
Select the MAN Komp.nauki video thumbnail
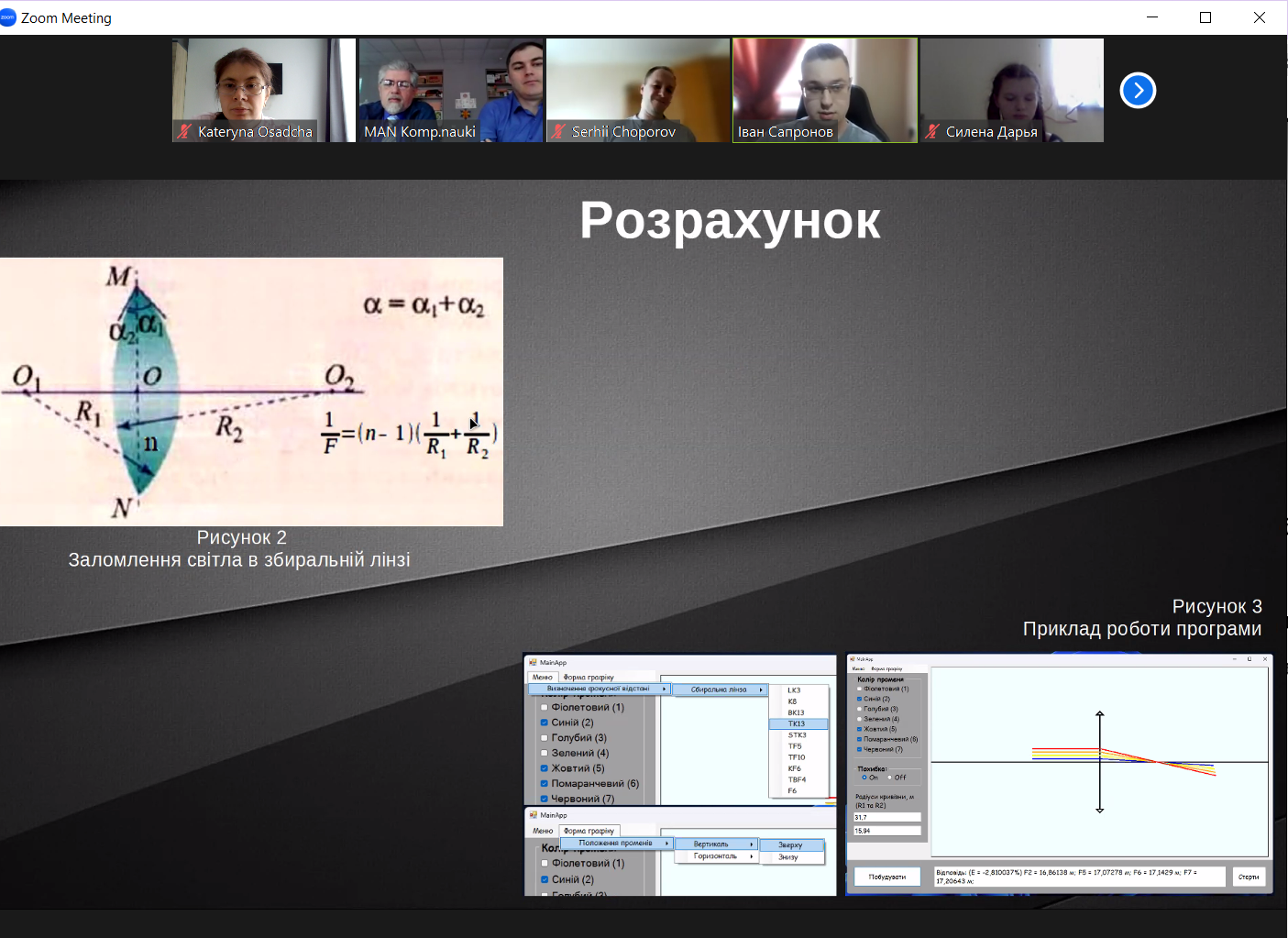coord(450,89)
